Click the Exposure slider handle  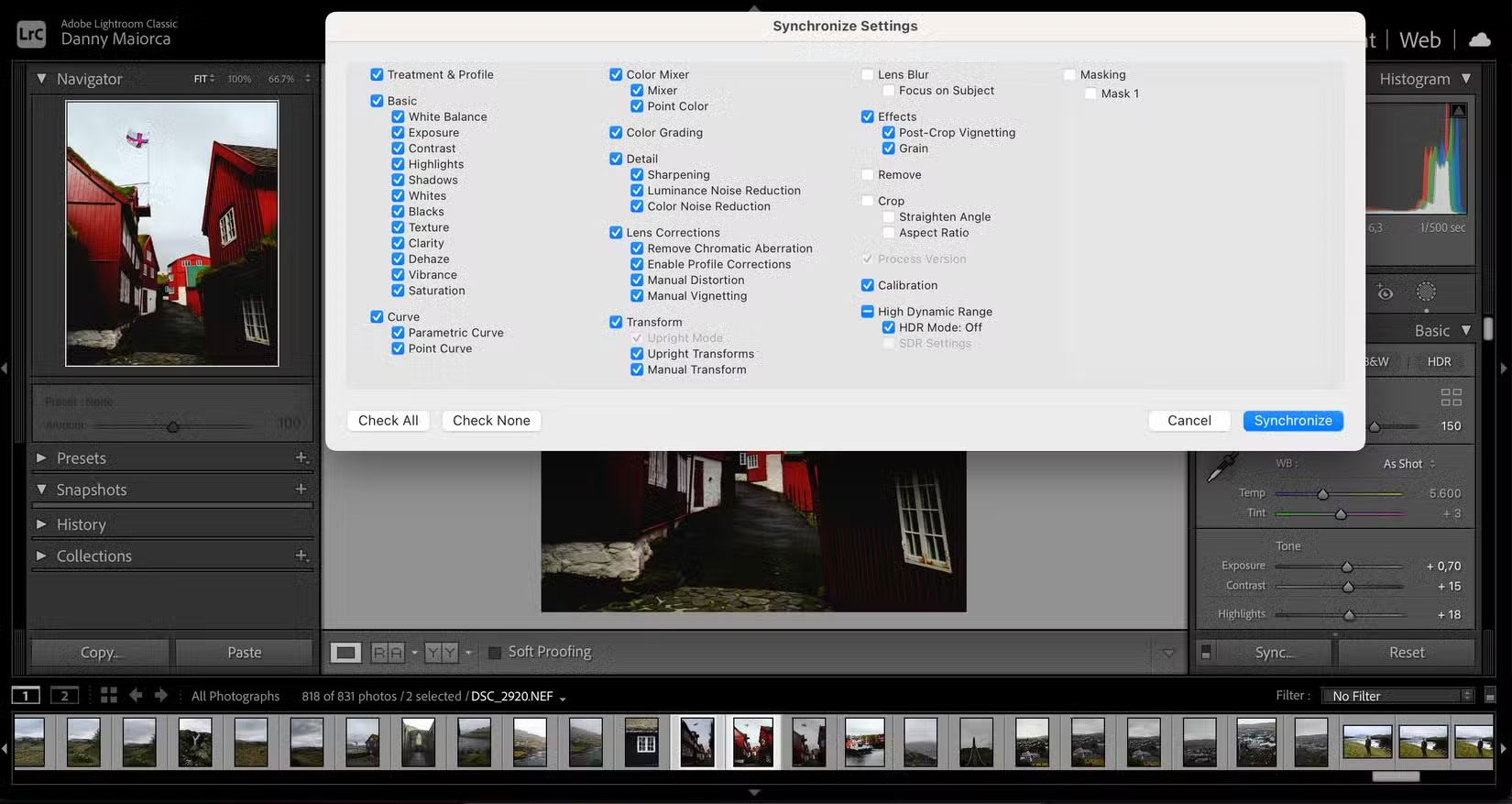(x=1347, y=567)
